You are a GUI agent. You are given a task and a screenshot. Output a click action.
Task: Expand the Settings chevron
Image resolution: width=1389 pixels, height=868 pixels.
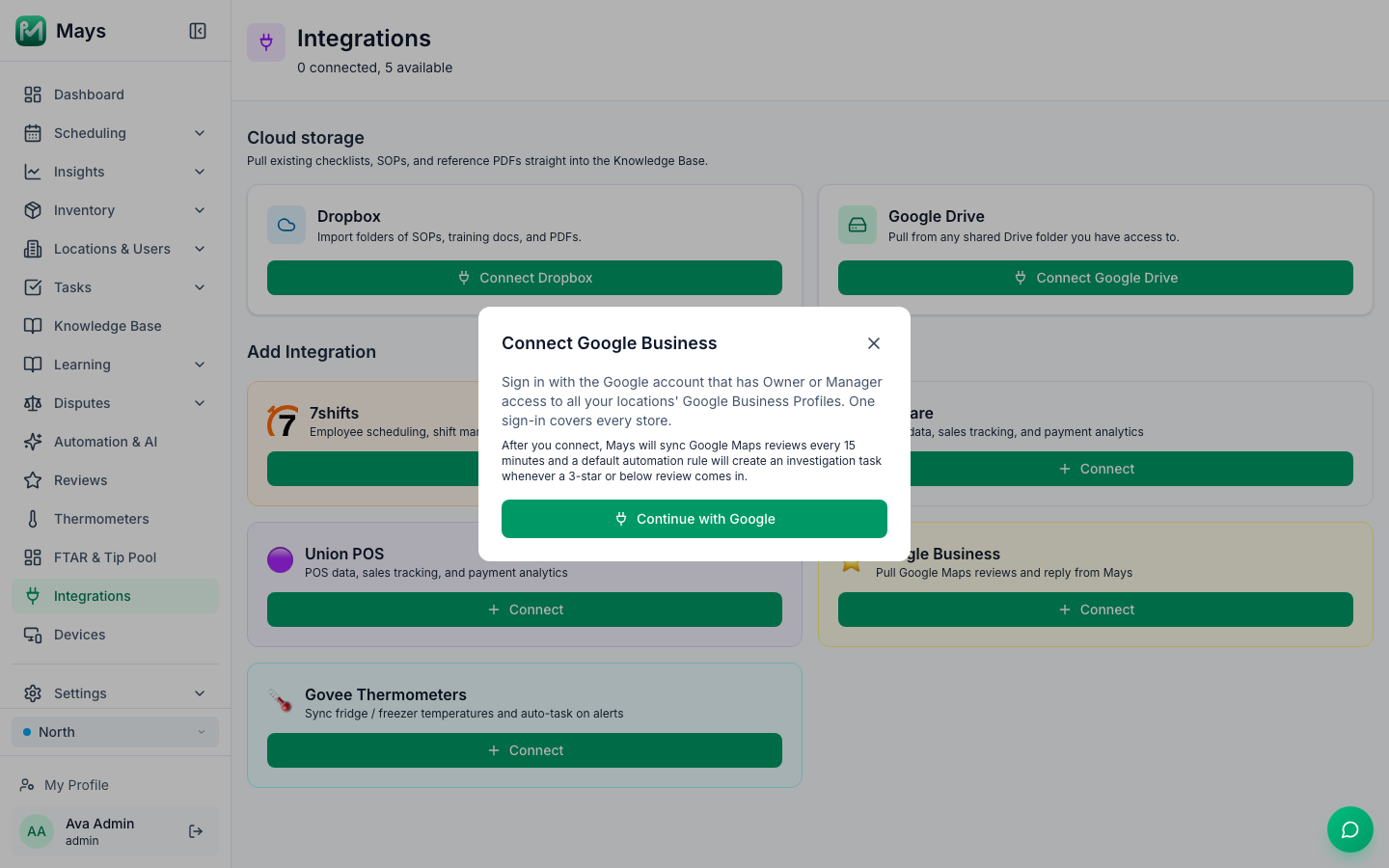tap(200, 693)
